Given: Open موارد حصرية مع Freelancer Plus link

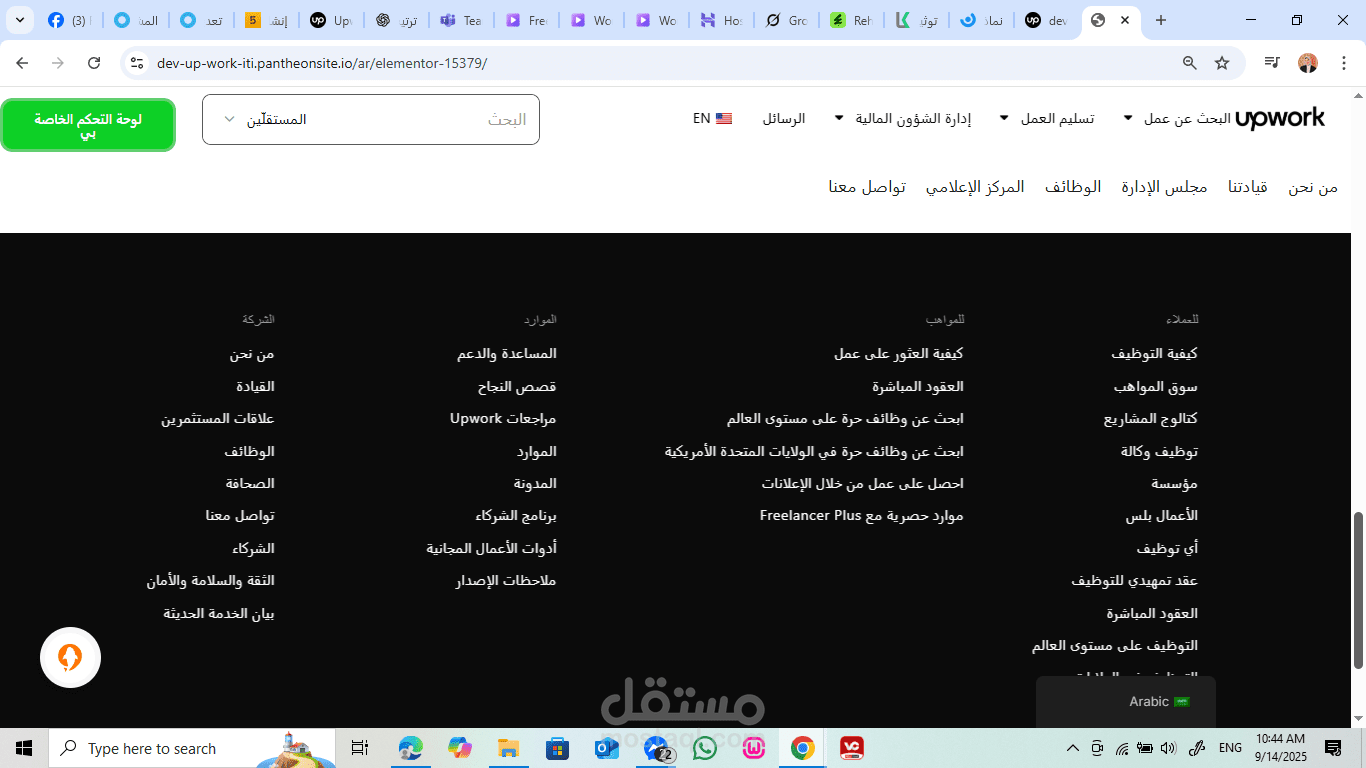Looking at the screenshot, I should click(862, 516).
